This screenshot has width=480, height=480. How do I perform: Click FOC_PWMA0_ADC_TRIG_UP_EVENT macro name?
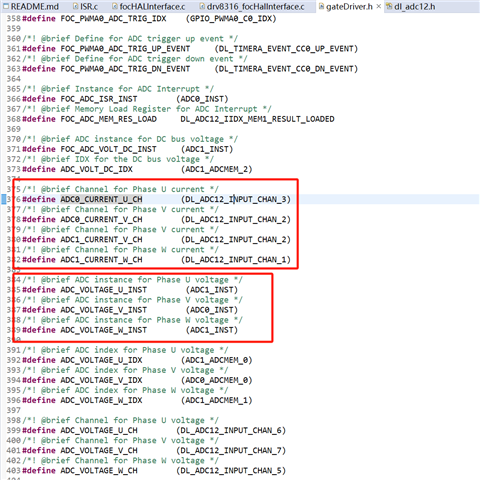pos(125,49)
